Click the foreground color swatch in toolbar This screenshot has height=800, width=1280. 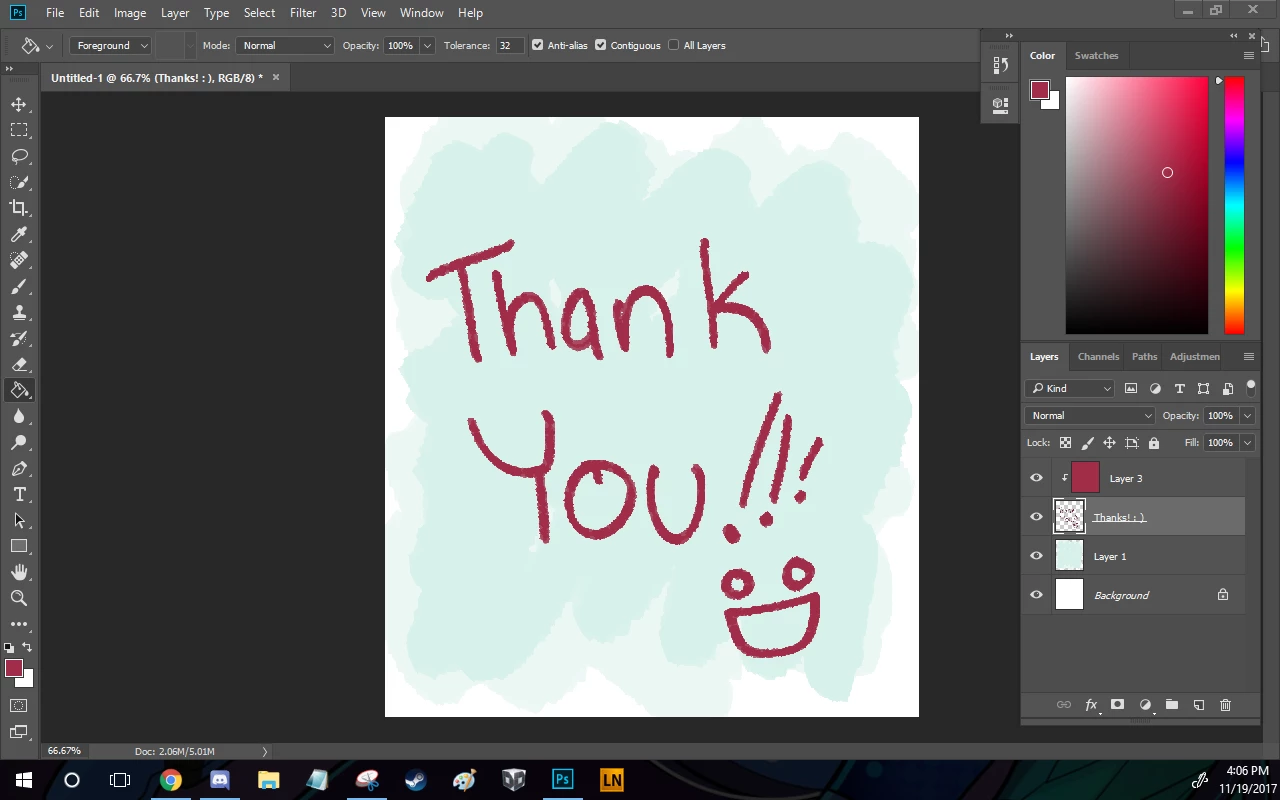tap(14, 668)
